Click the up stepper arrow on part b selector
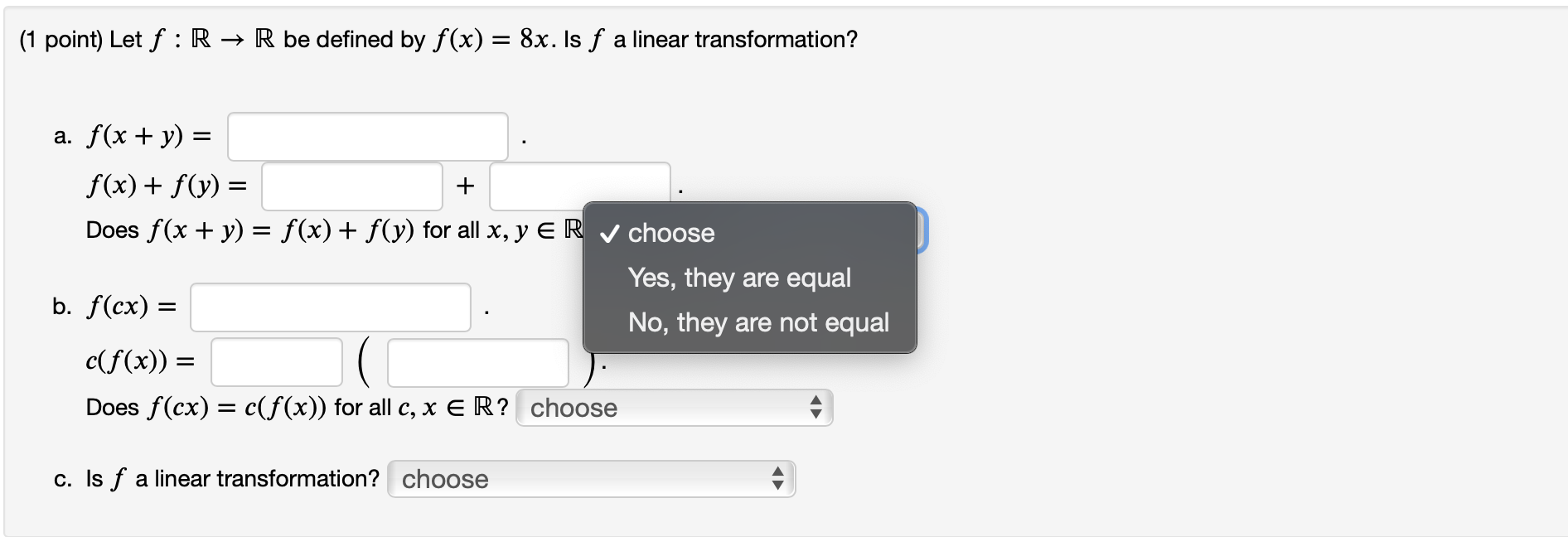The height and width of the screenshot is (537, 1568). [817, 402]
